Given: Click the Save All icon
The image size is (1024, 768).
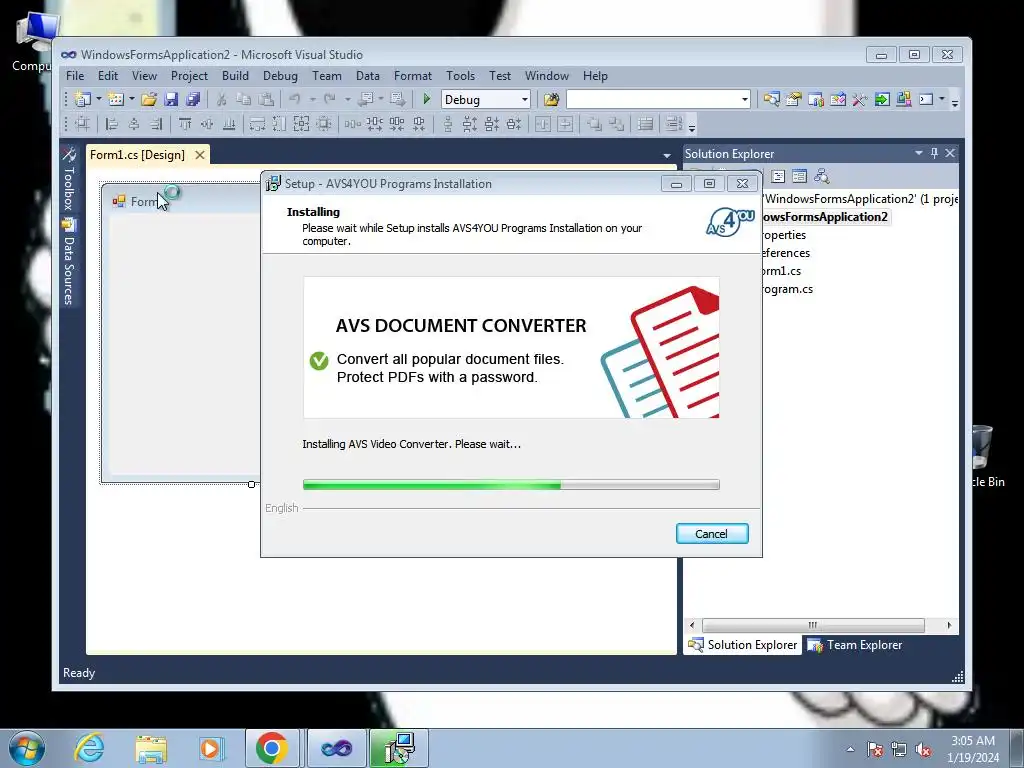Looking at the screenshot, I should [x=193, y=99].
